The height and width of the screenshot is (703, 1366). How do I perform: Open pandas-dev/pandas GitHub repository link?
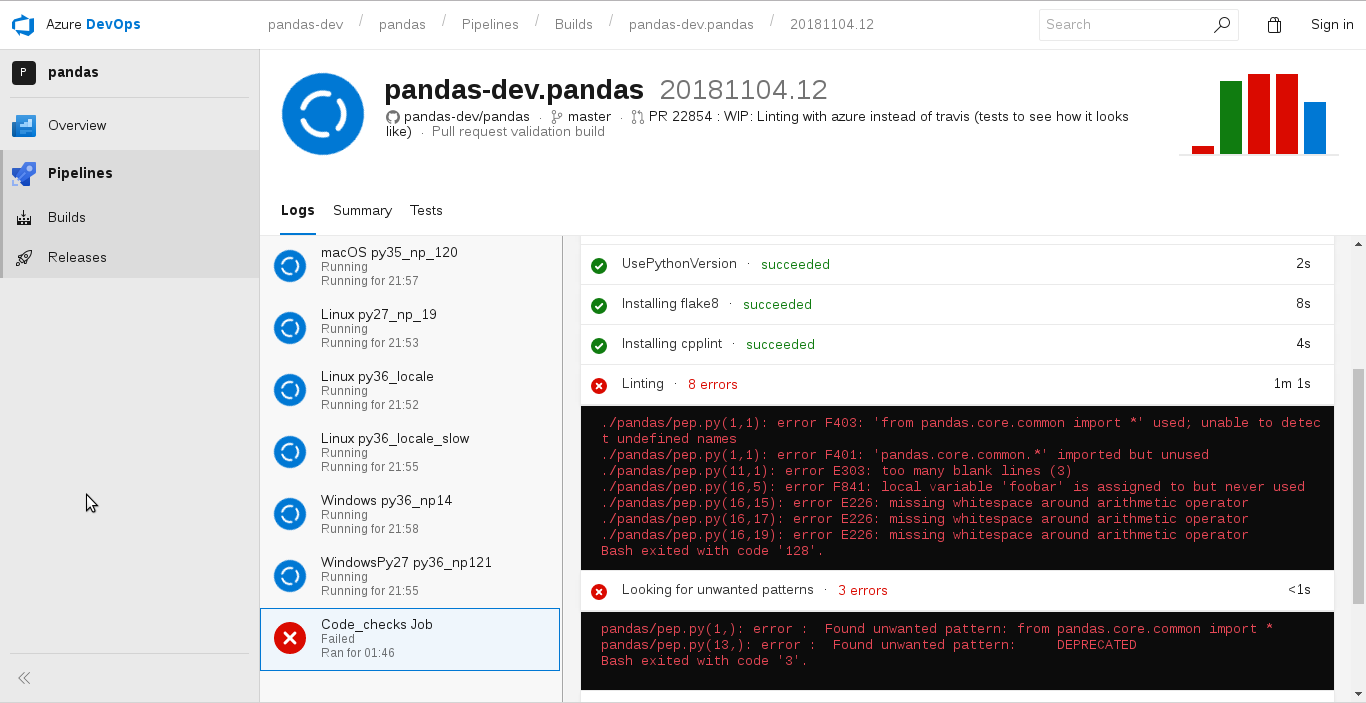[466, 117]
